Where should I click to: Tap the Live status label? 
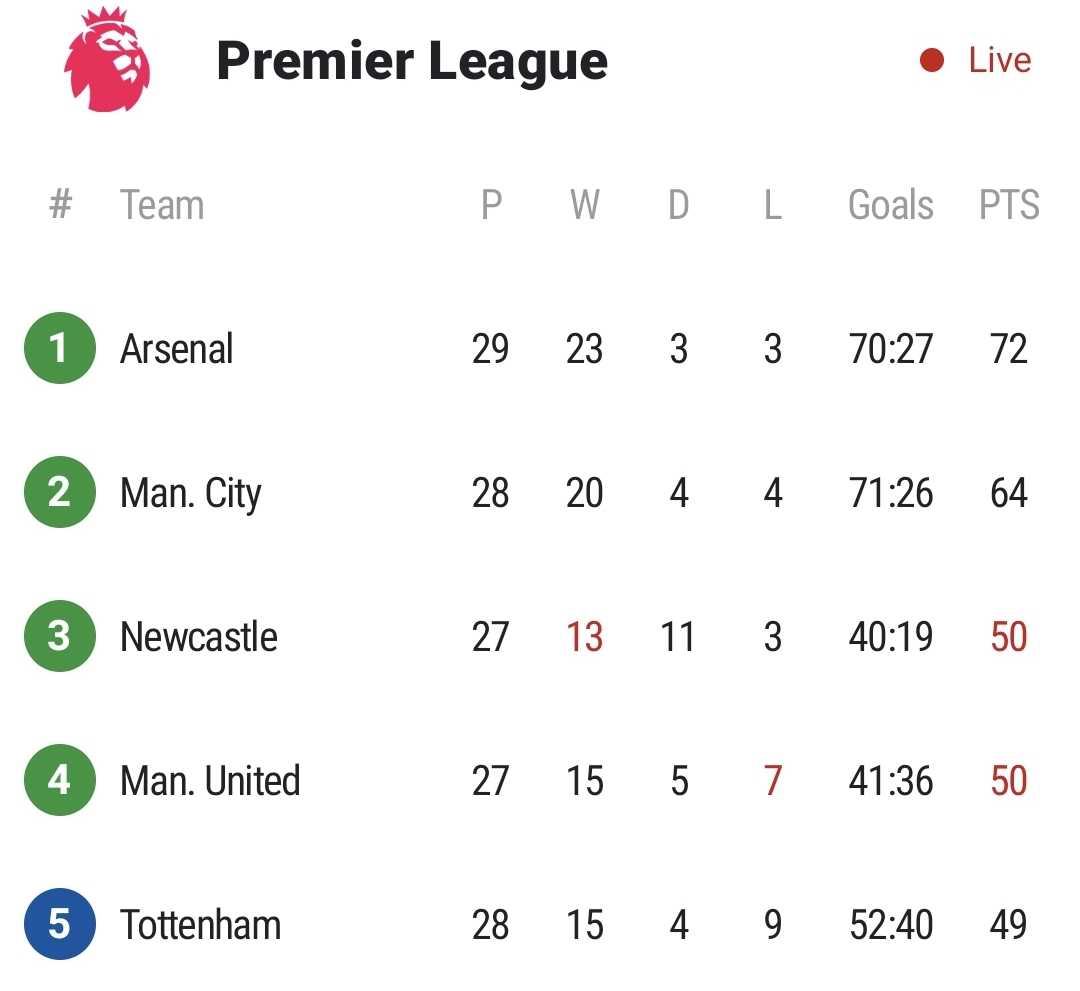point(999,60)
